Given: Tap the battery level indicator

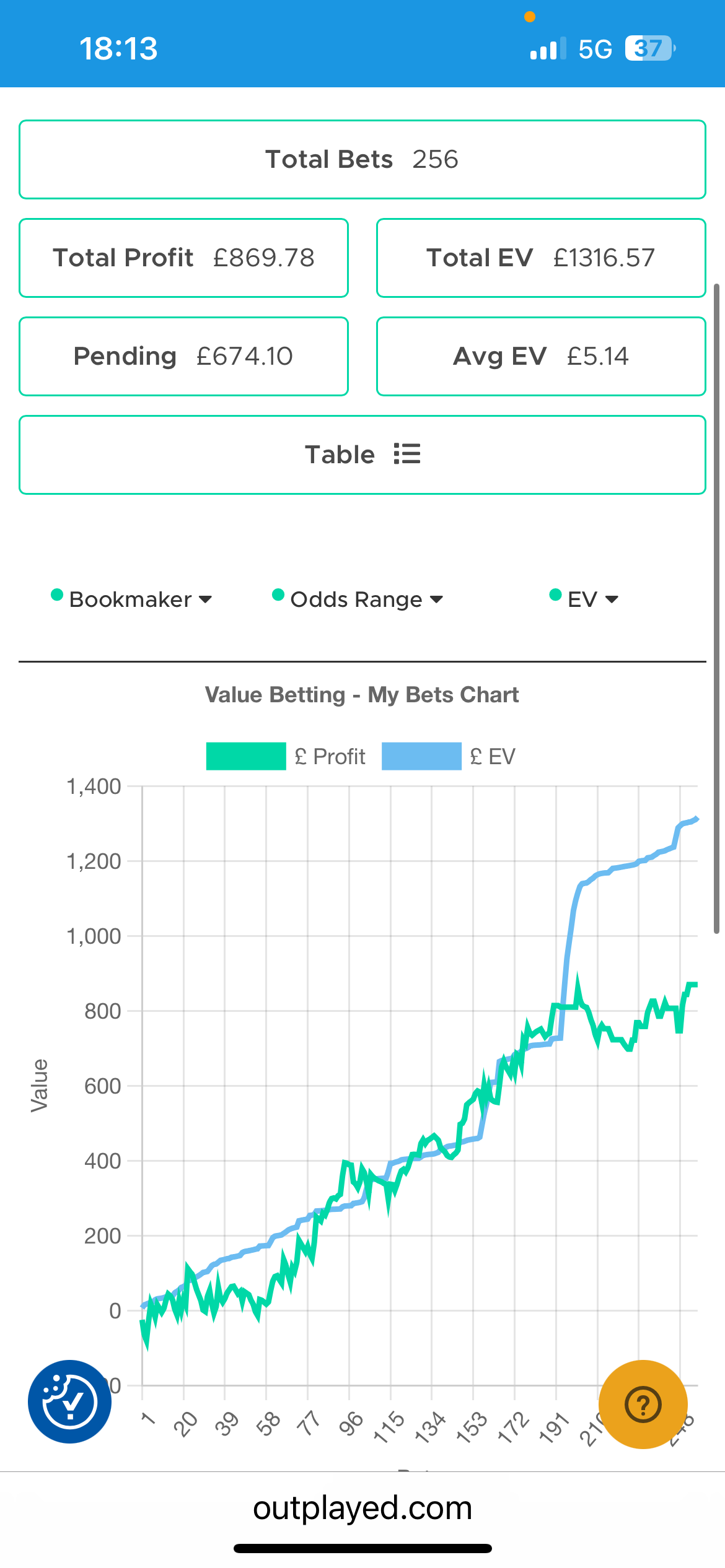Looking at the screenshot, I should point(649,48).
